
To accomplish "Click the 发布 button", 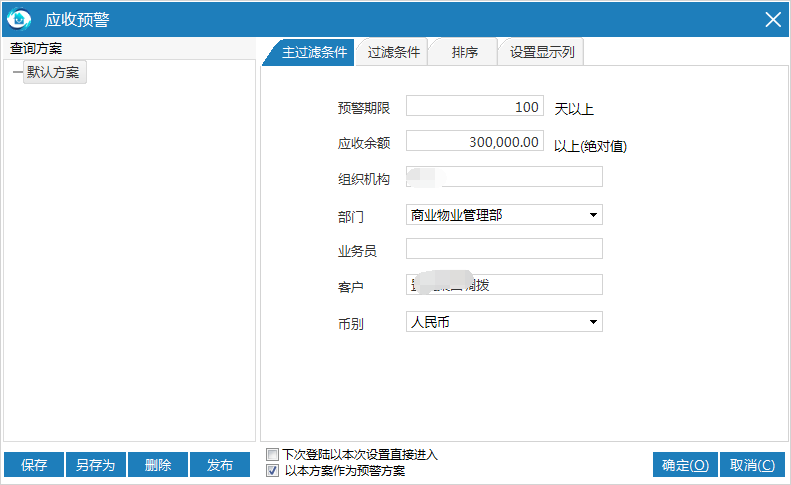I will tap(220, 464).
